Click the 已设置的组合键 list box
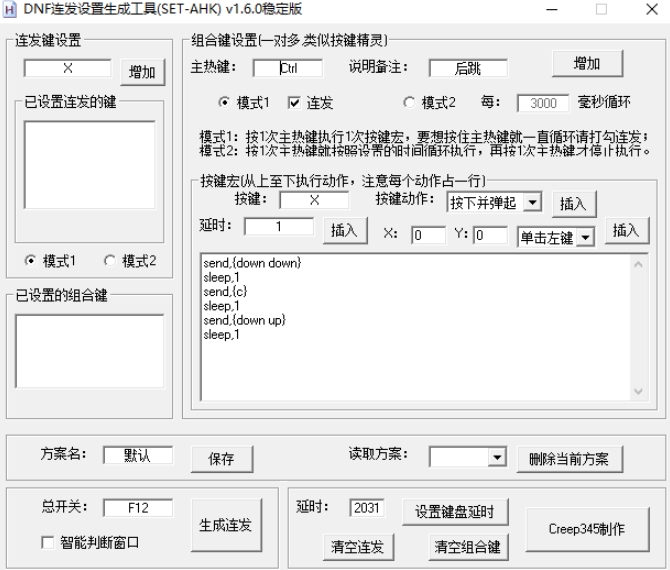The image size is (670, 570). click(x=90, y=351)
